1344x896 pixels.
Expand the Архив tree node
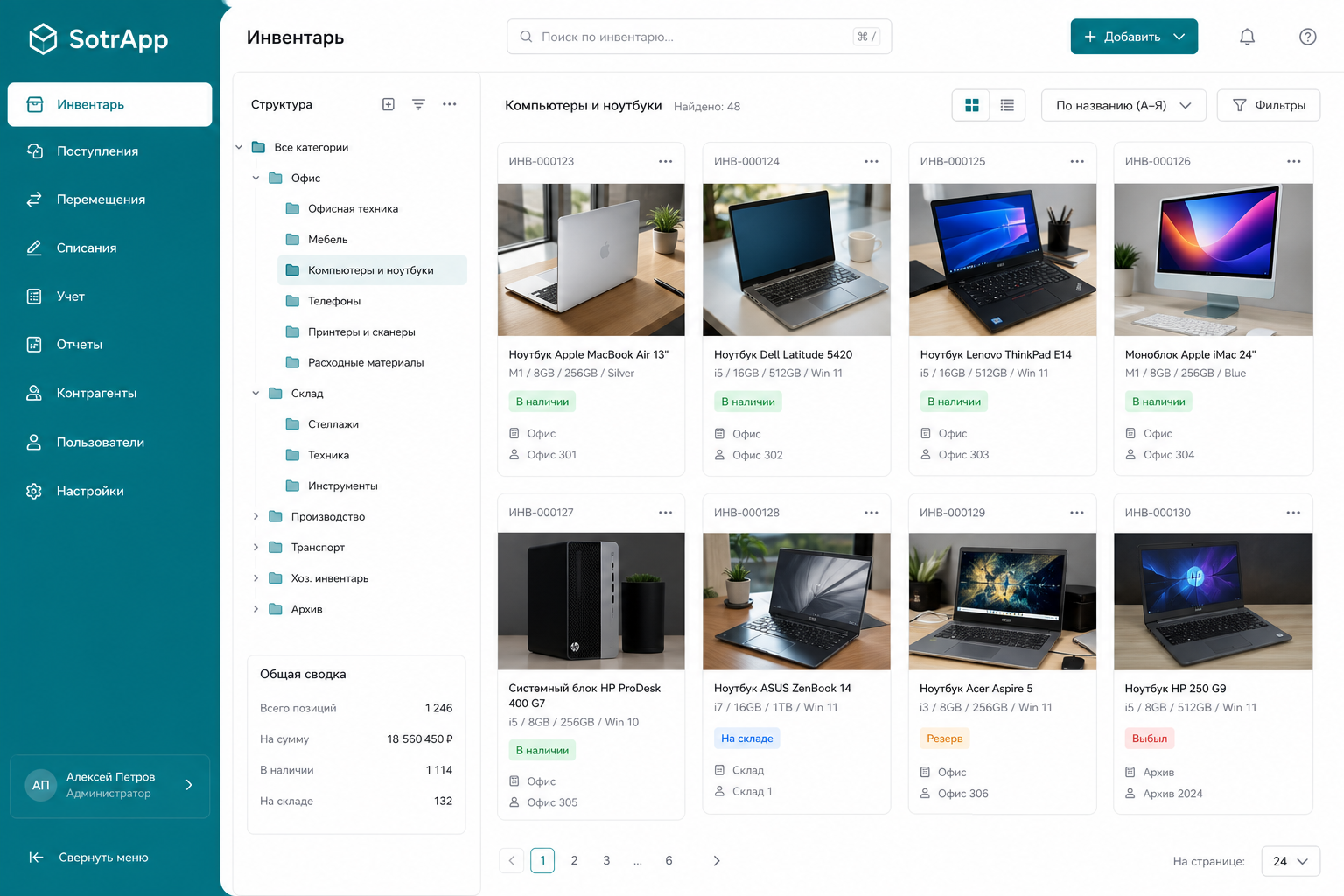pyautogui.click(x=255, y=609)
